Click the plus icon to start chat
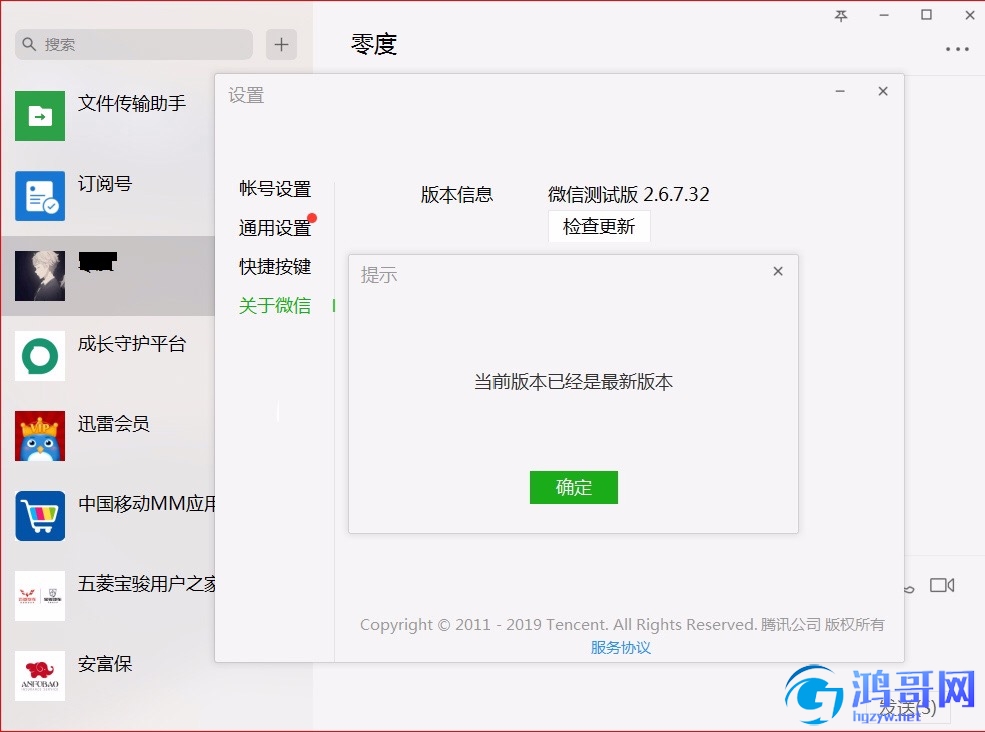This screenshot has width=985, height=732. click(281, 44)
